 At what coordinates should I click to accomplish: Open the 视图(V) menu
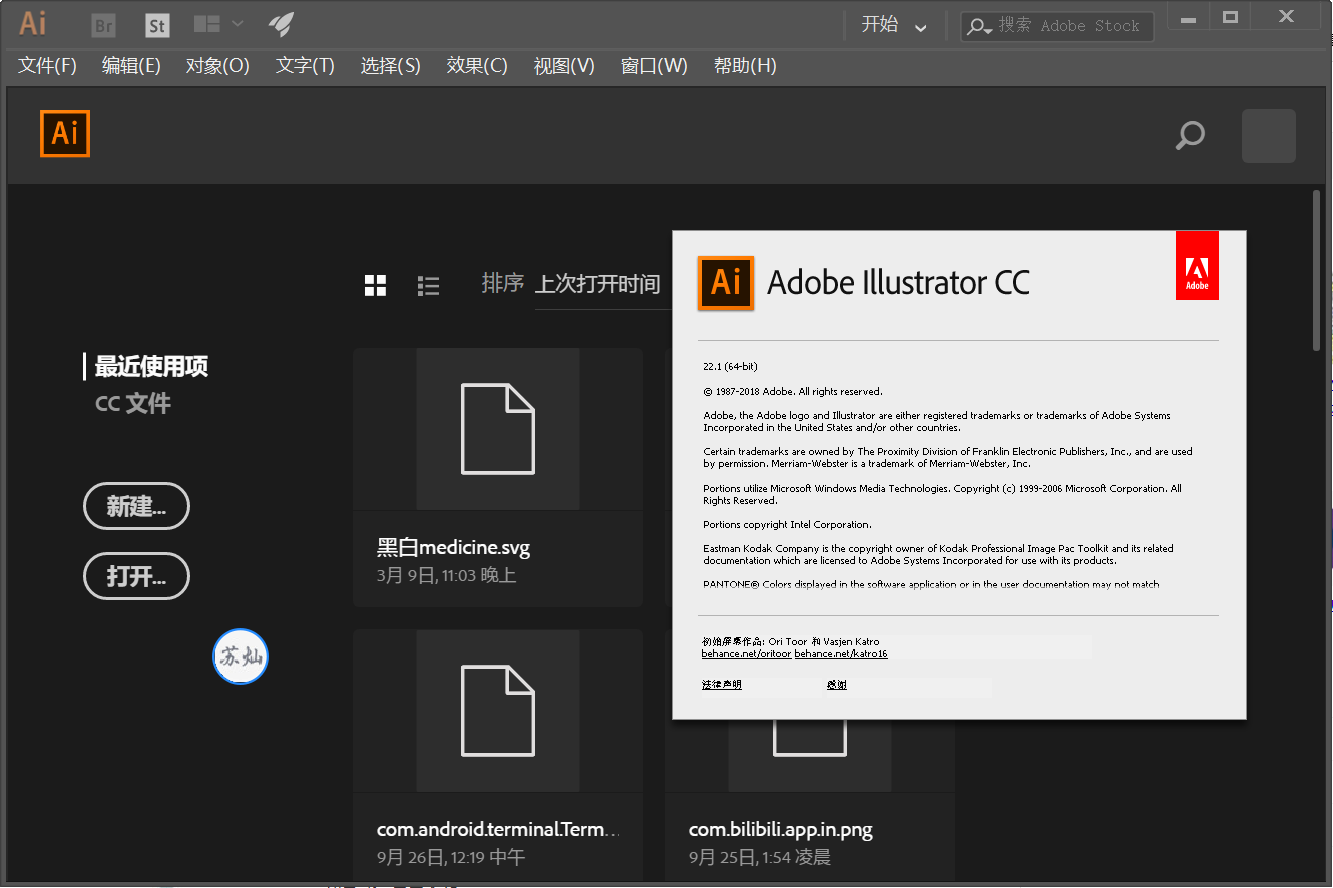pos(564,66)
